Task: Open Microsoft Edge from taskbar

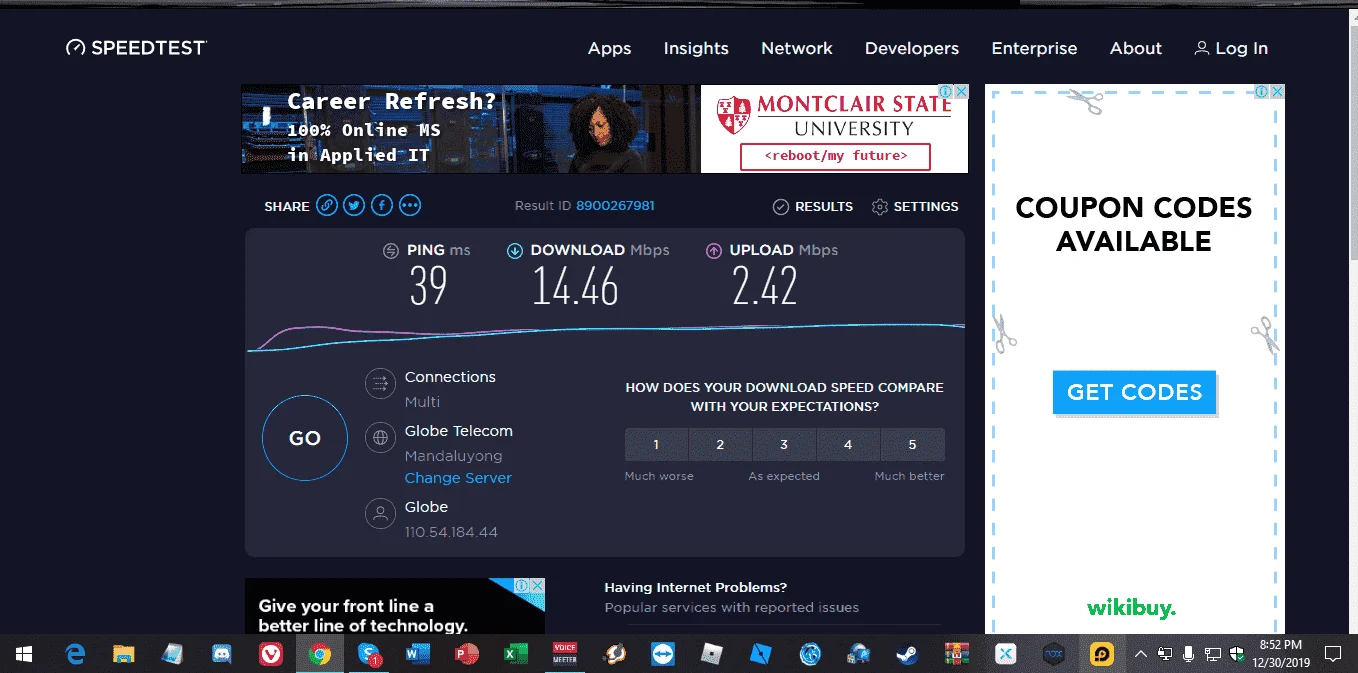Action: (x=75, y=654)
